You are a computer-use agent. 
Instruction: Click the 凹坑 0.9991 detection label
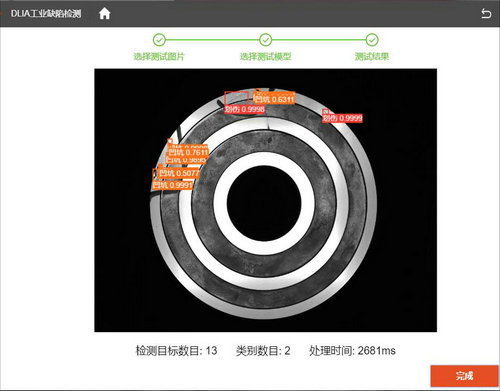click(173, 185)
